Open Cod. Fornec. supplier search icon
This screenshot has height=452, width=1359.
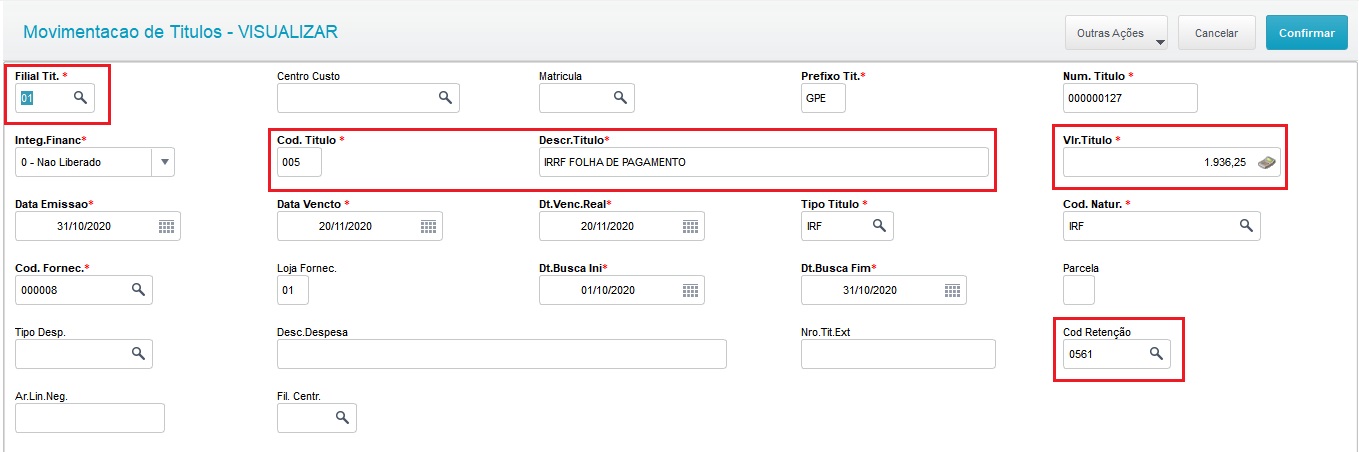pos(138,290)
